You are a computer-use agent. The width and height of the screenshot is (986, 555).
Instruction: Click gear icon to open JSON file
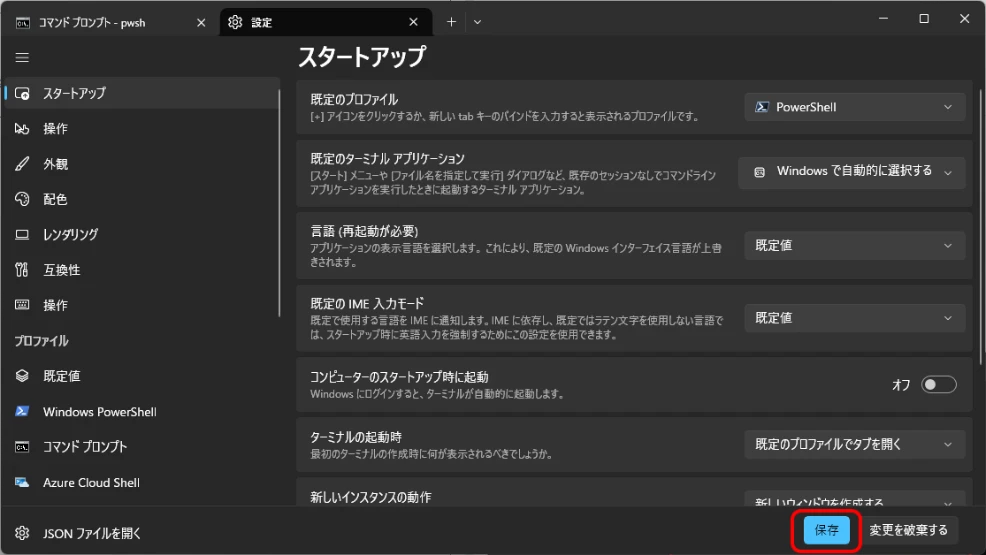click(23, 532)
